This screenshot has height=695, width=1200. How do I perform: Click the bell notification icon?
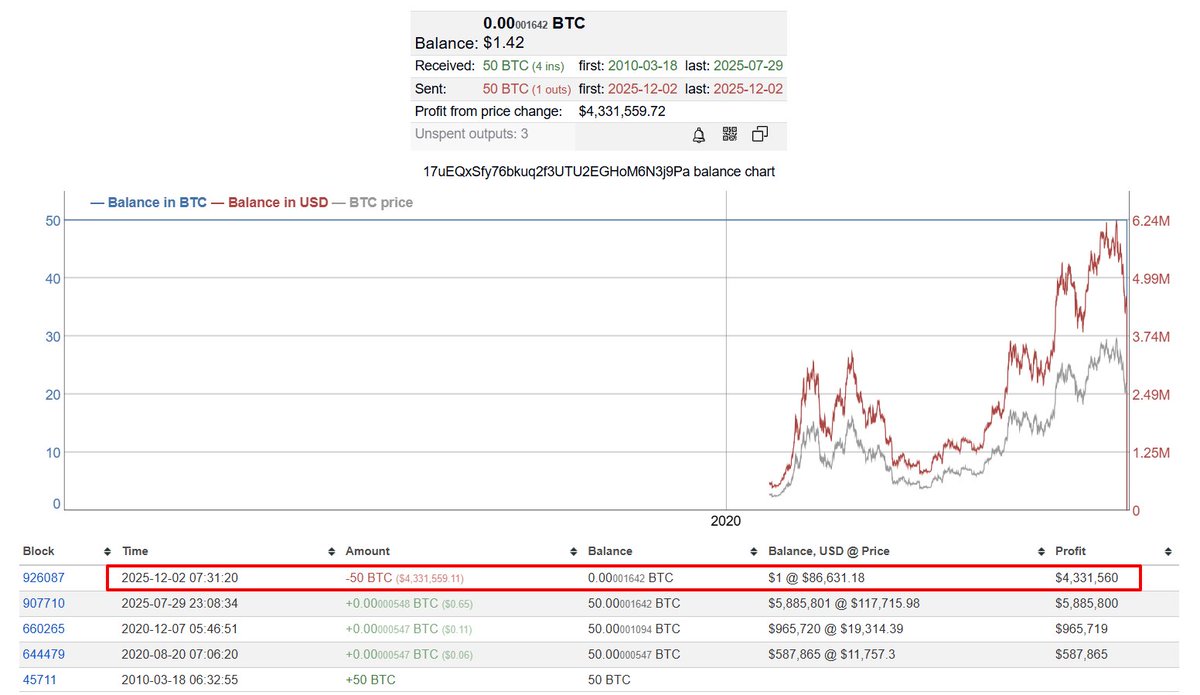(x=699, y=135)
